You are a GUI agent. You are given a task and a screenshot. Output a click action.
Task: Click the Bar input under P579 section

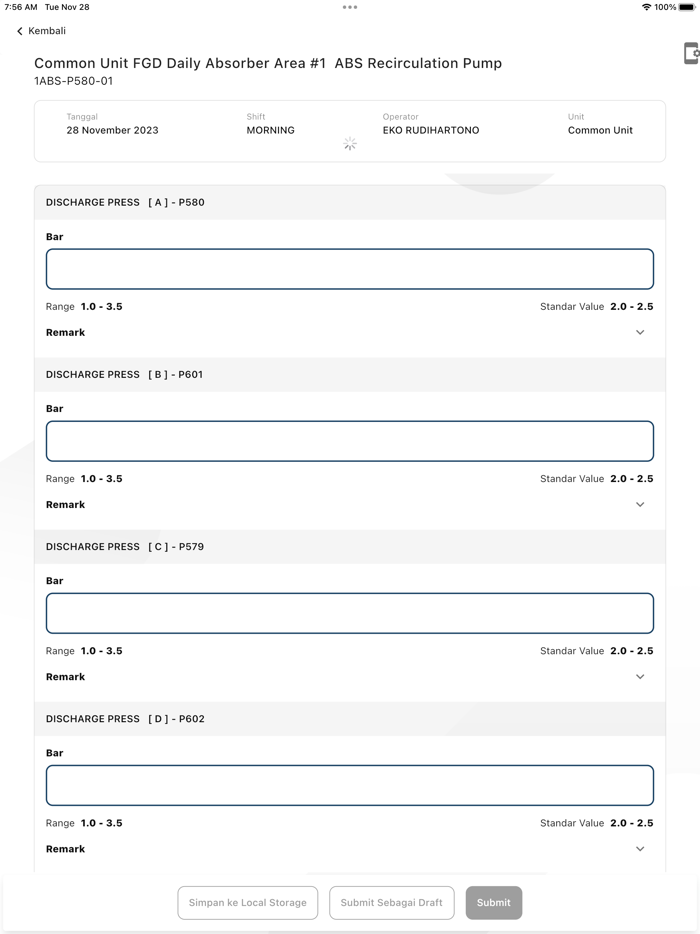tap(350, 612)
